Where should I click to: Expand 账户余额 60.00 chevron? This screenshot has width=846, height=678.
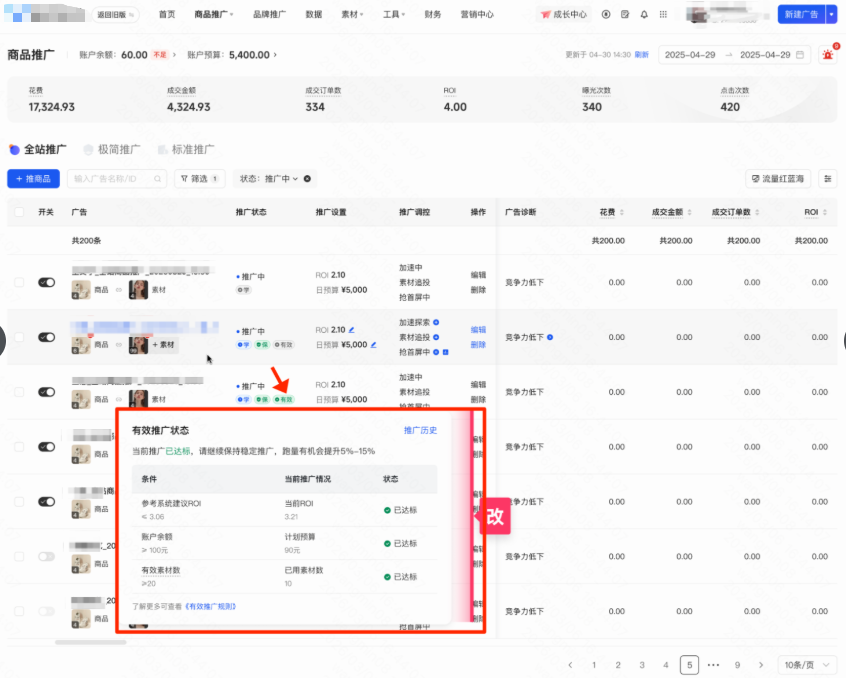(x=174, y=54)
